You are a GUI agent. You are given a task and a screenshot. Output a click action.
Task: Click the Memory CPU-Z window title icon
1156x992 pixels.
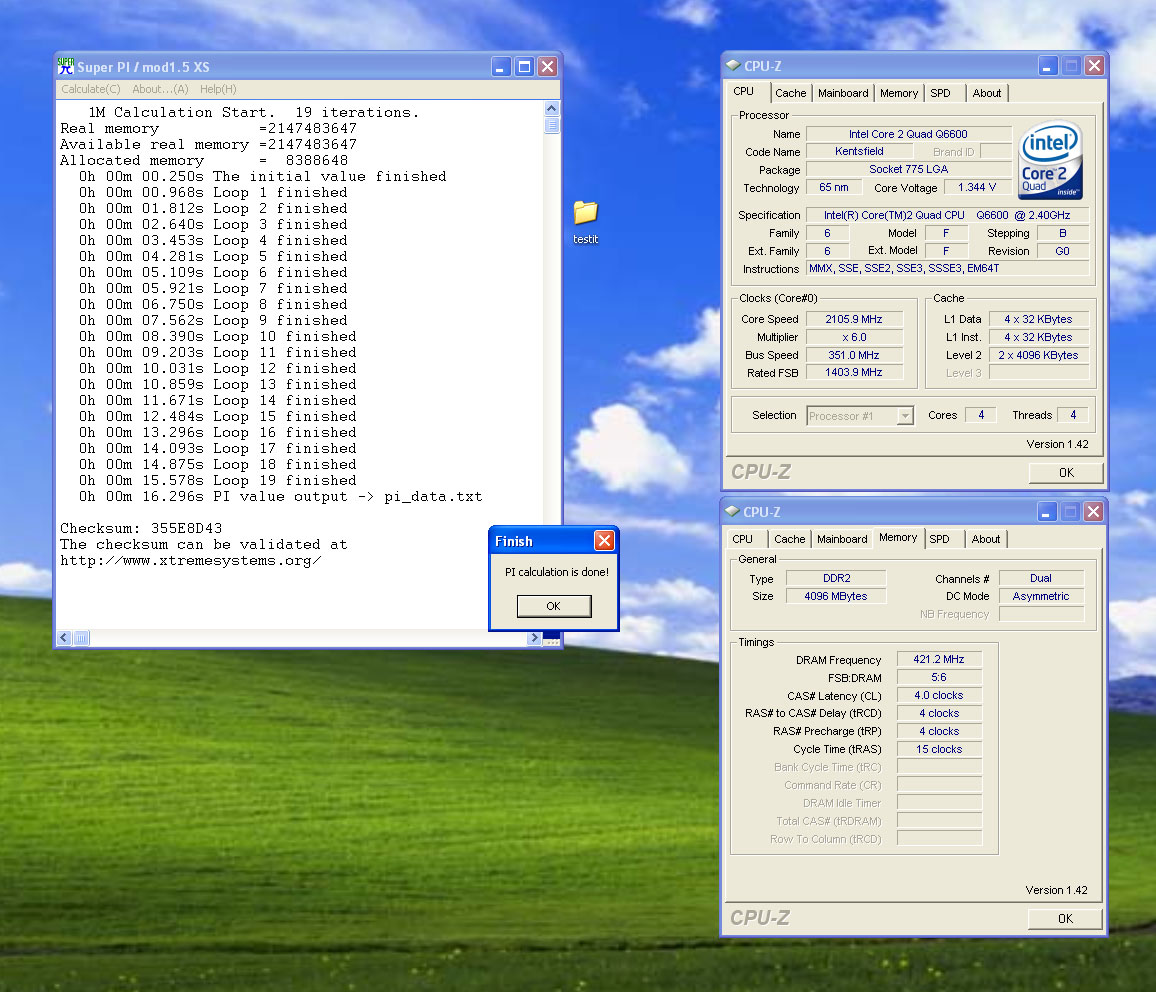[x=732, y=511]
